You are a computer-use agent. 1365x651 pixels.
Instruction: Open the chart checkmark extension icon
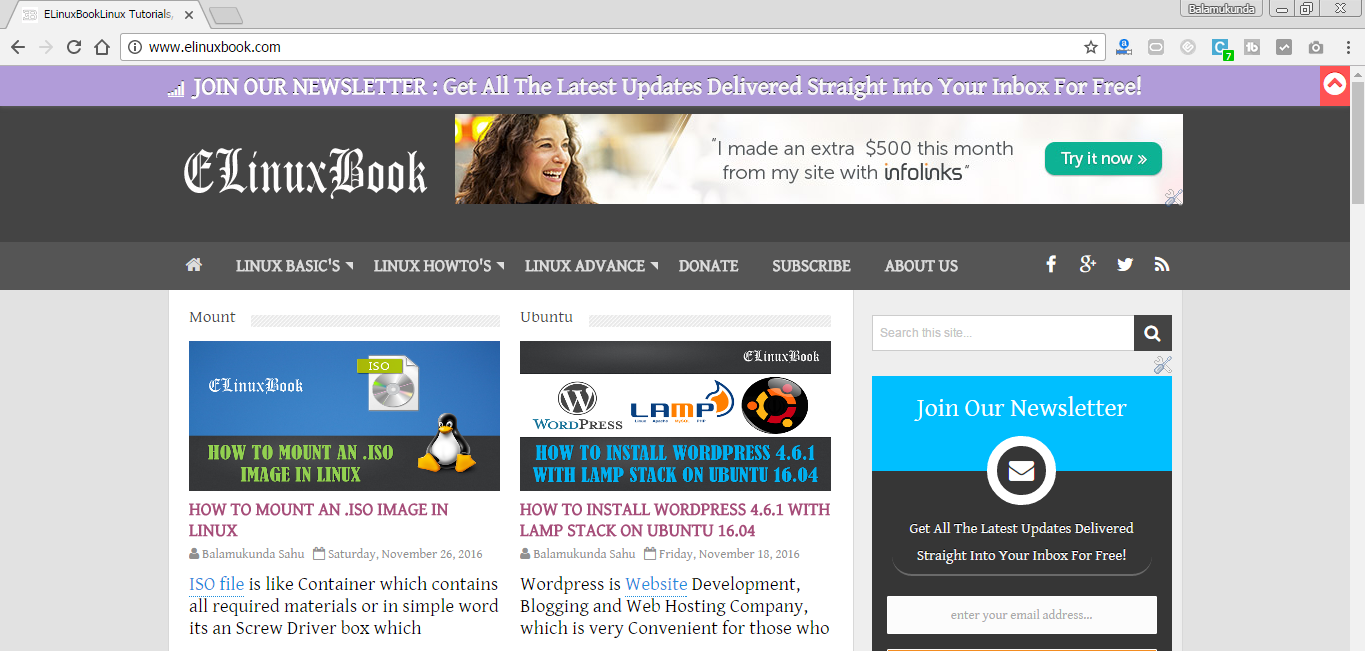click(1284, 47)
